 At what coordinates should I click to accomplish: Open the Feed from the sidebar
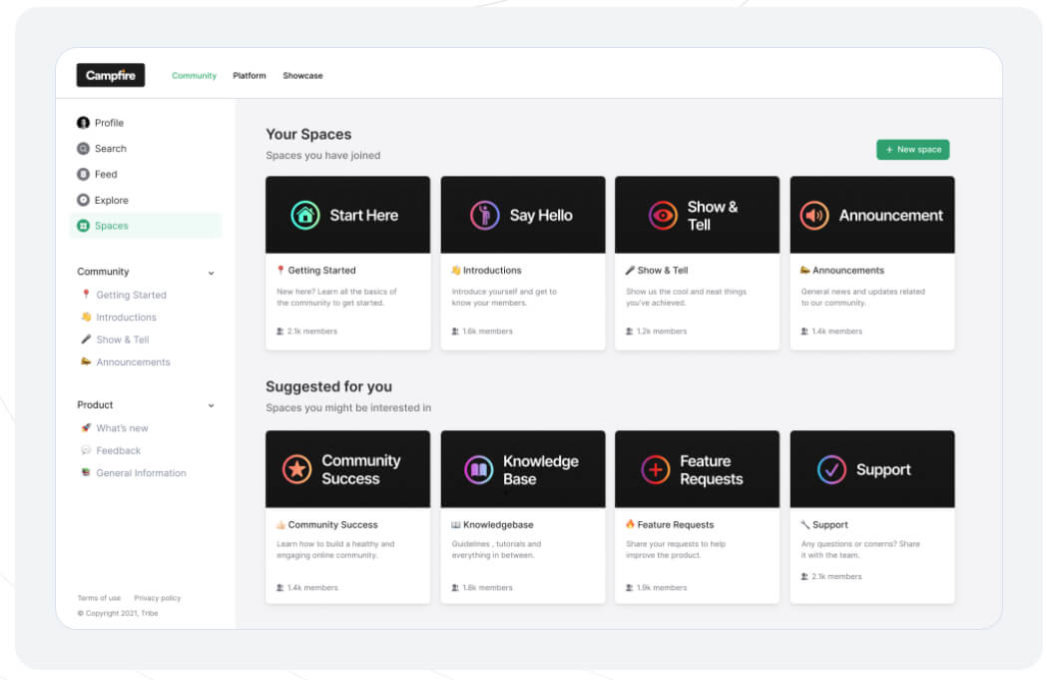click(x=83, y=173)
